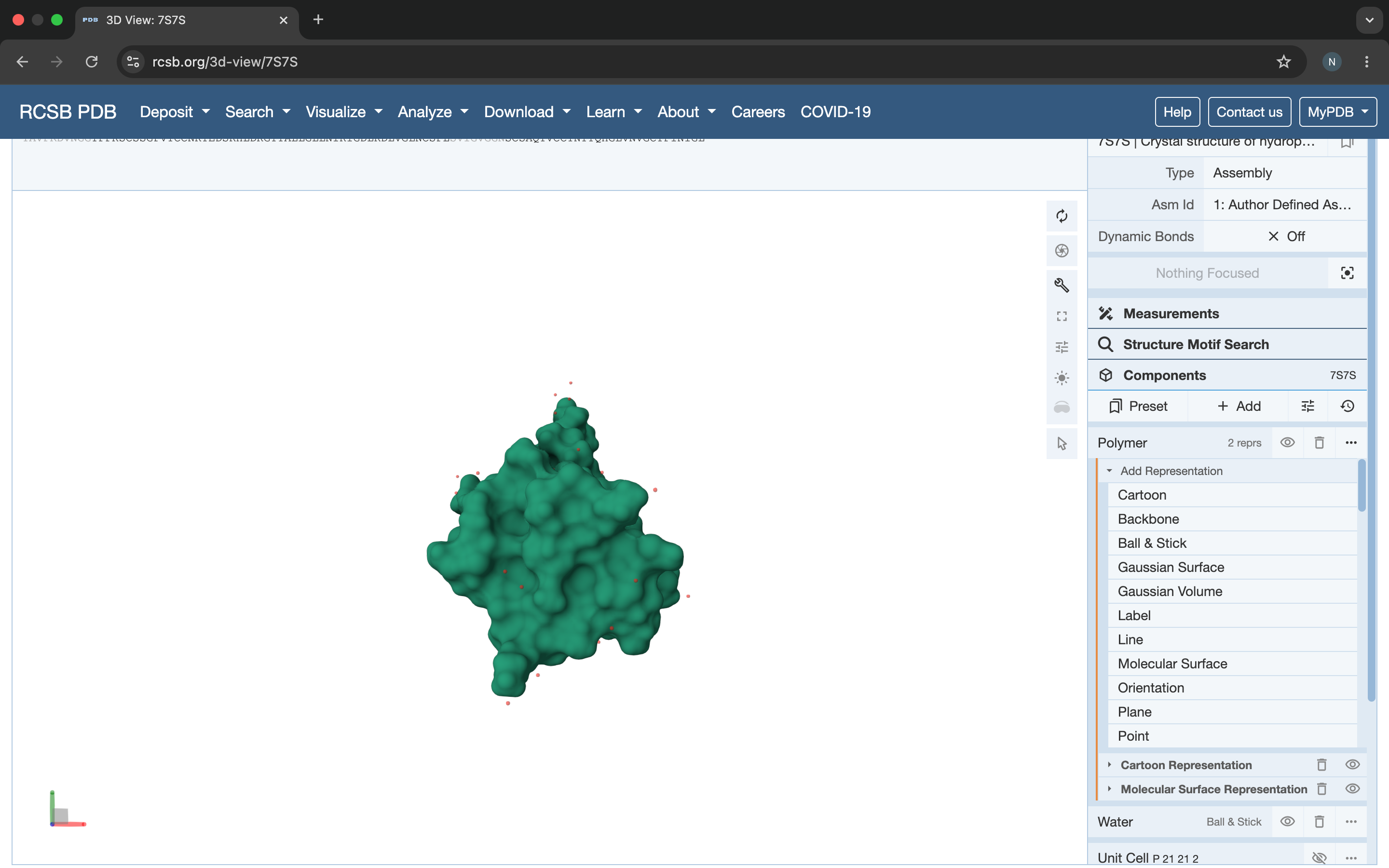Open the site information icon in address bar
Viewport: 1389px width, 868px height.
tap(133, 61)
